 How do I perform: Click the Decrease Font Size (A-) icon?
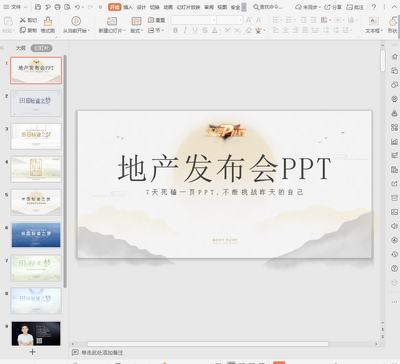[259, 20]
